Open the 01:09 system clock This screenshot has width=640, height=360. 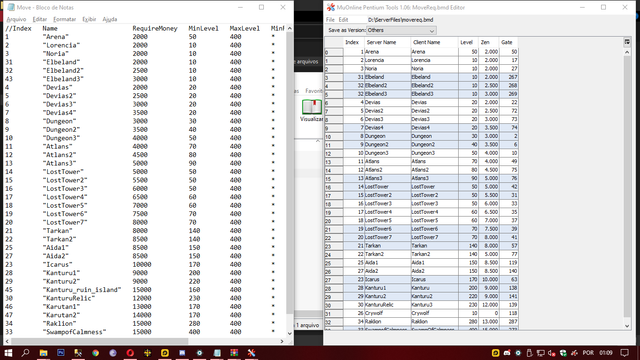click(x=606, y=353)
